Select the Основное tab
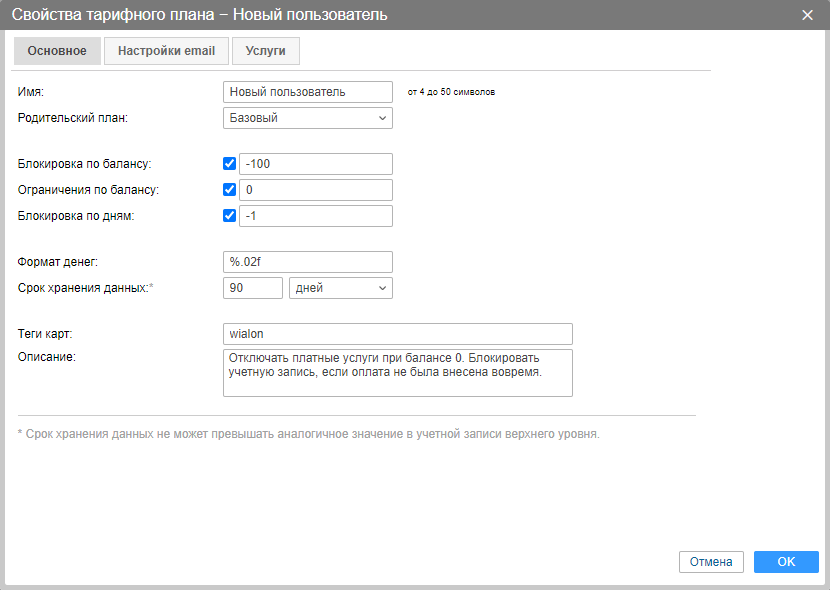The height and width of the screenshot is (590, 830). [57, 51]
